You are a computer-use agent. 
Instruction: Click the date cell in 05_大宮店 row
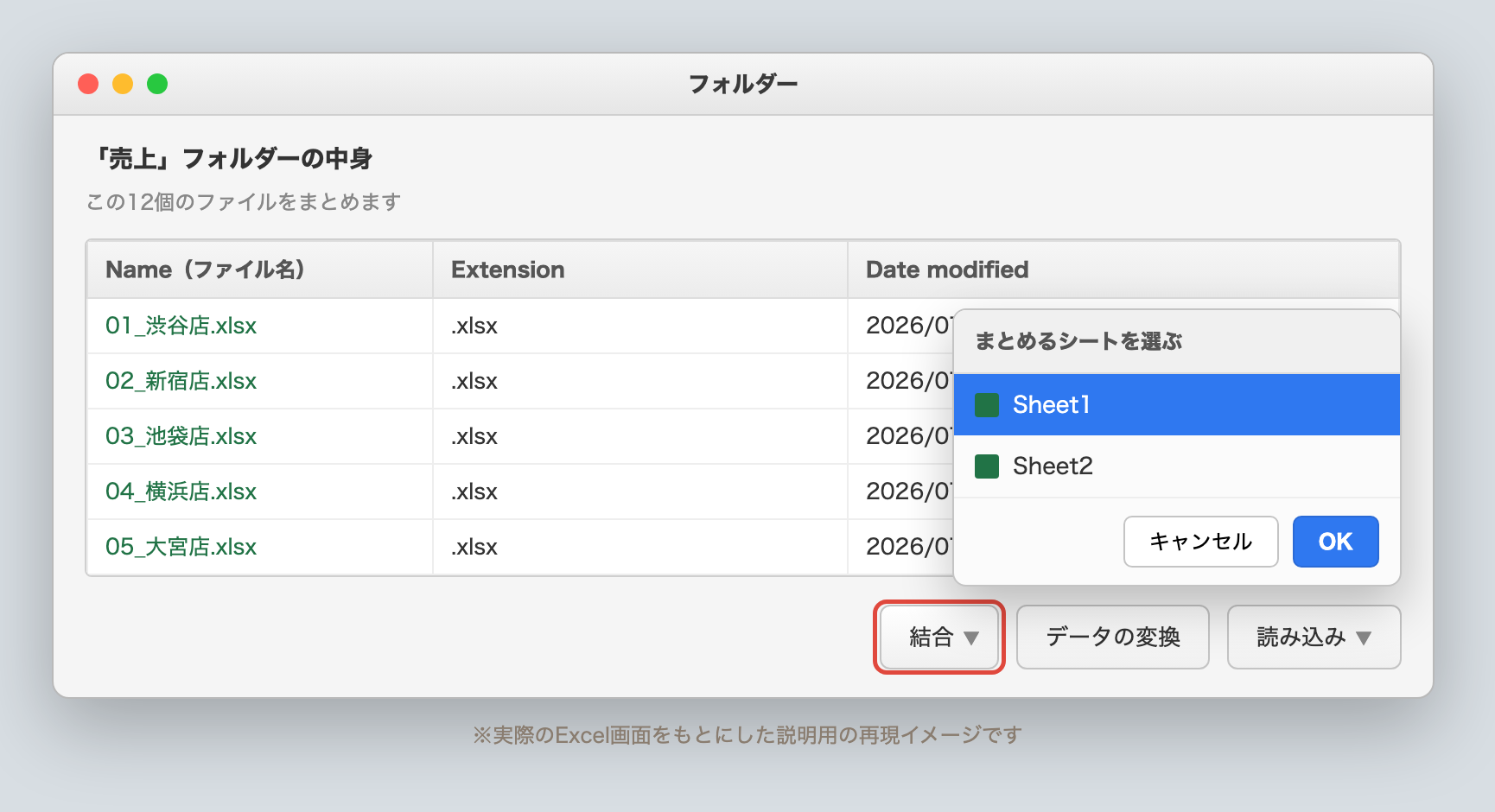pyautogui.click(x=900, y=547)
